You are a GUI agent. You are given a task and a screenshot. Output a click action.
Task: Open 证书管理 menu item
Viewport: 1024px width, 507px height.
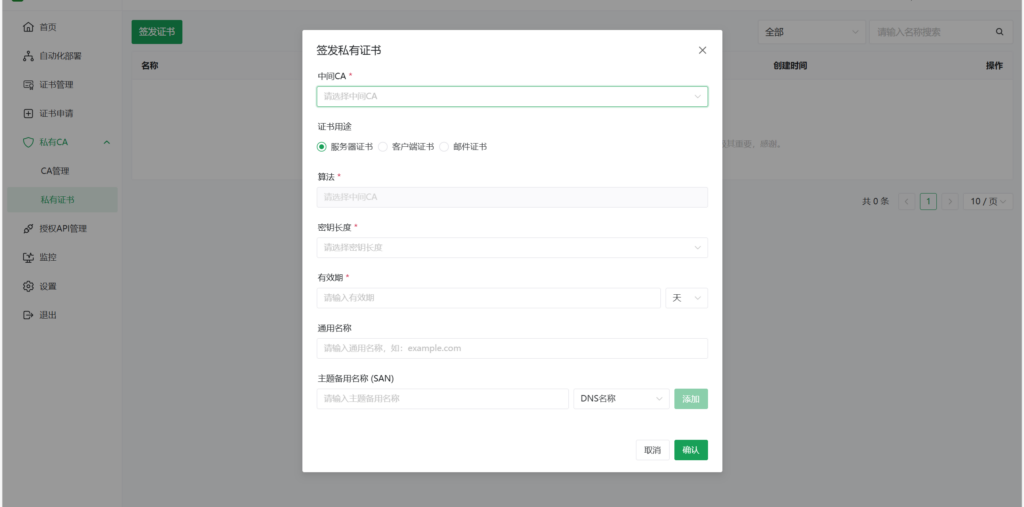[63, 85]
